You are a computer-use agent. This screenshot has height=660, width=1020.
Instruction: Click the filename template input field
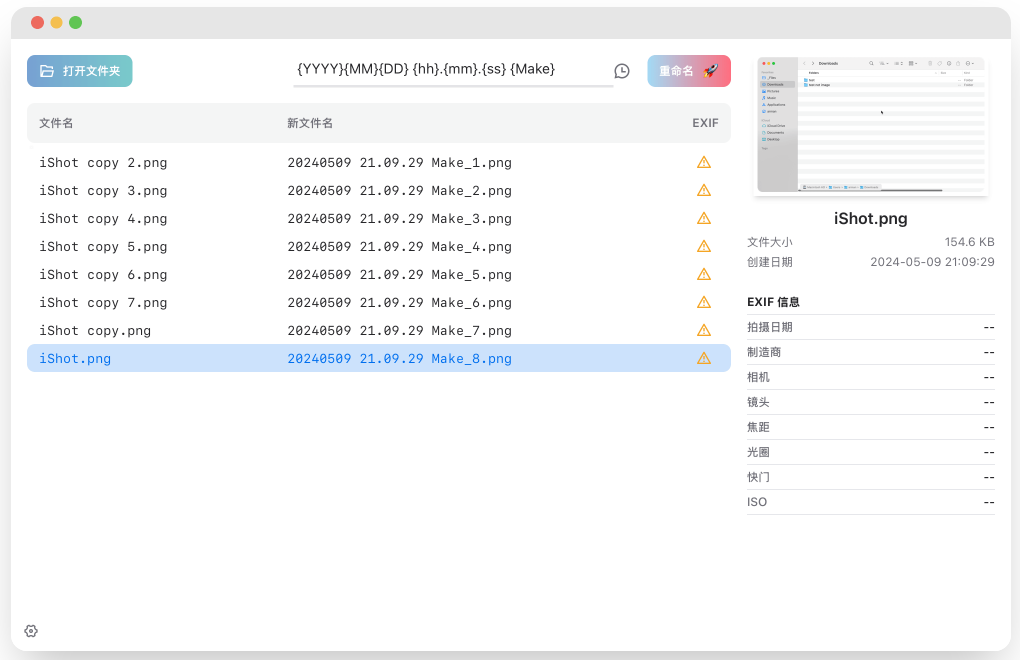click(452, 69)
